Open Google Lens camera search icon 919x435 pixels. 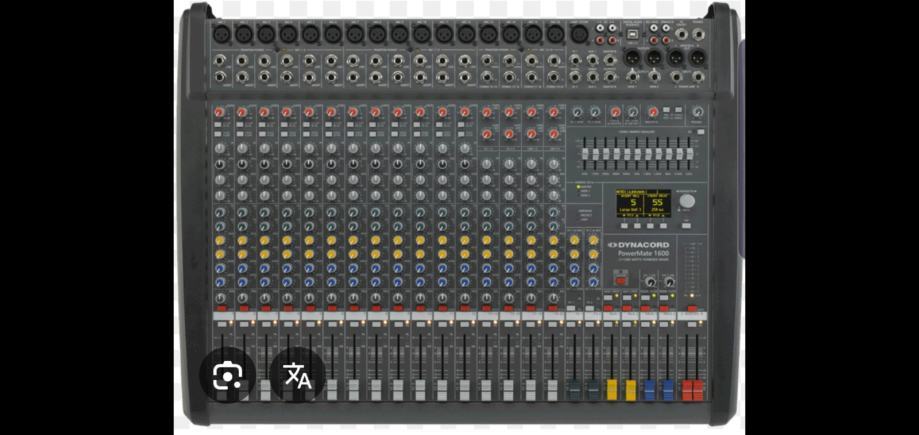(227, 375)
